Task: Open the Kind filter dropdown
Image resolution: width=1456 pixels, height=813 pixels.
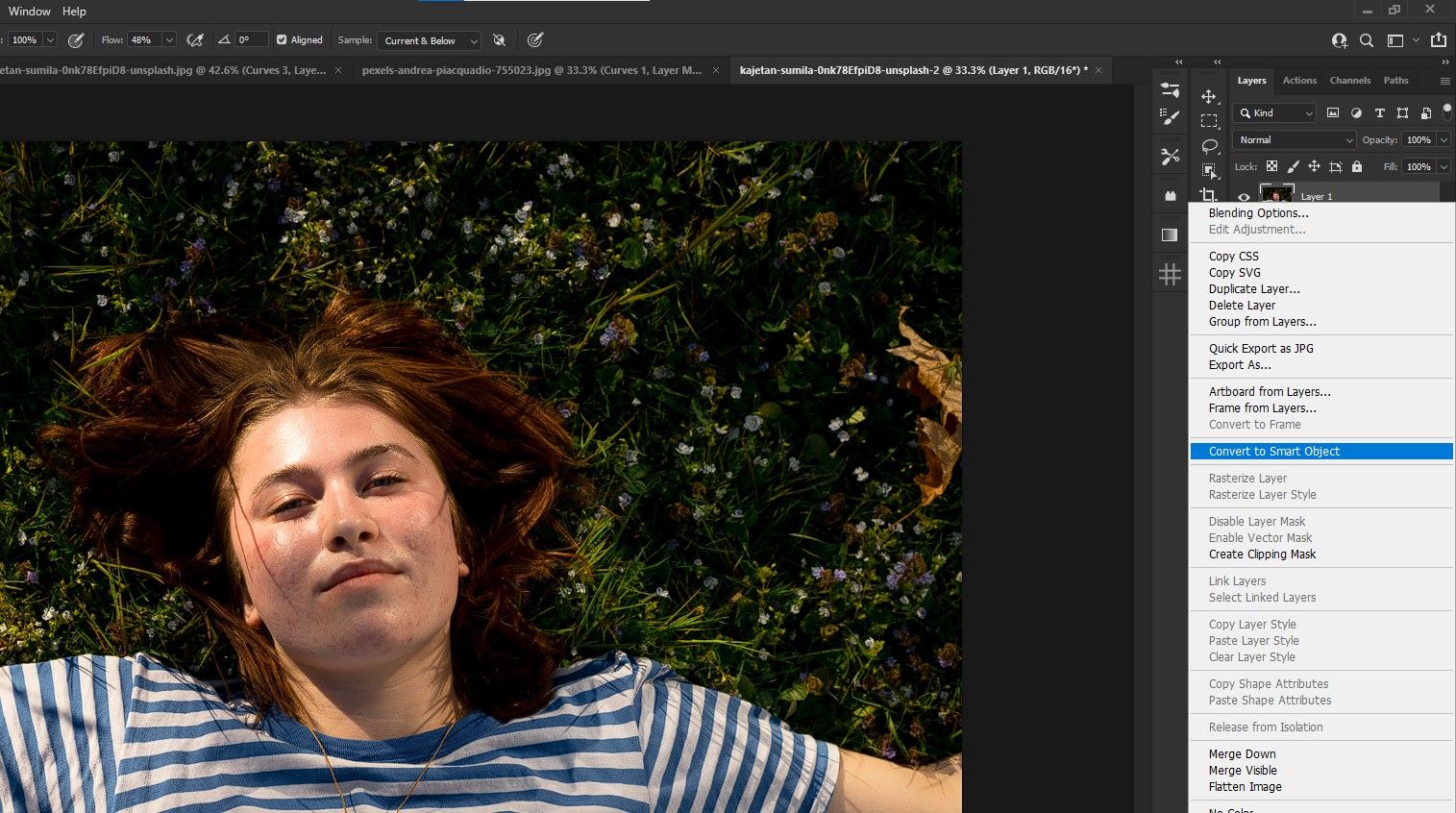Action: 1274,113
